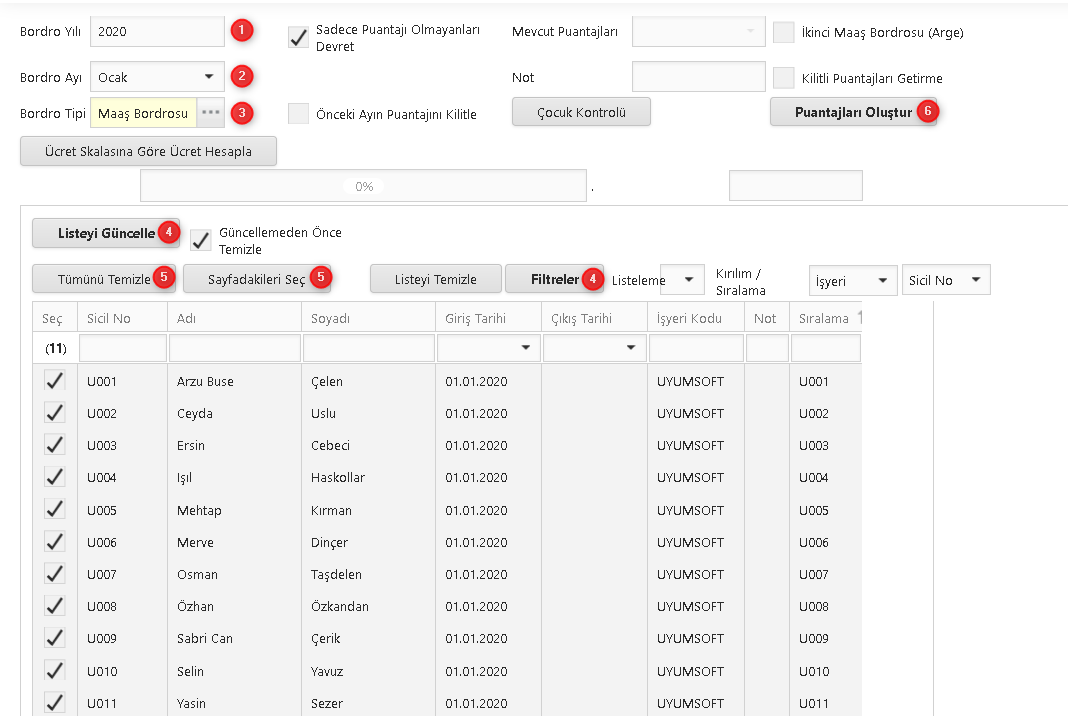Open the İşyeri sorting dropdown

pos(852,280)
